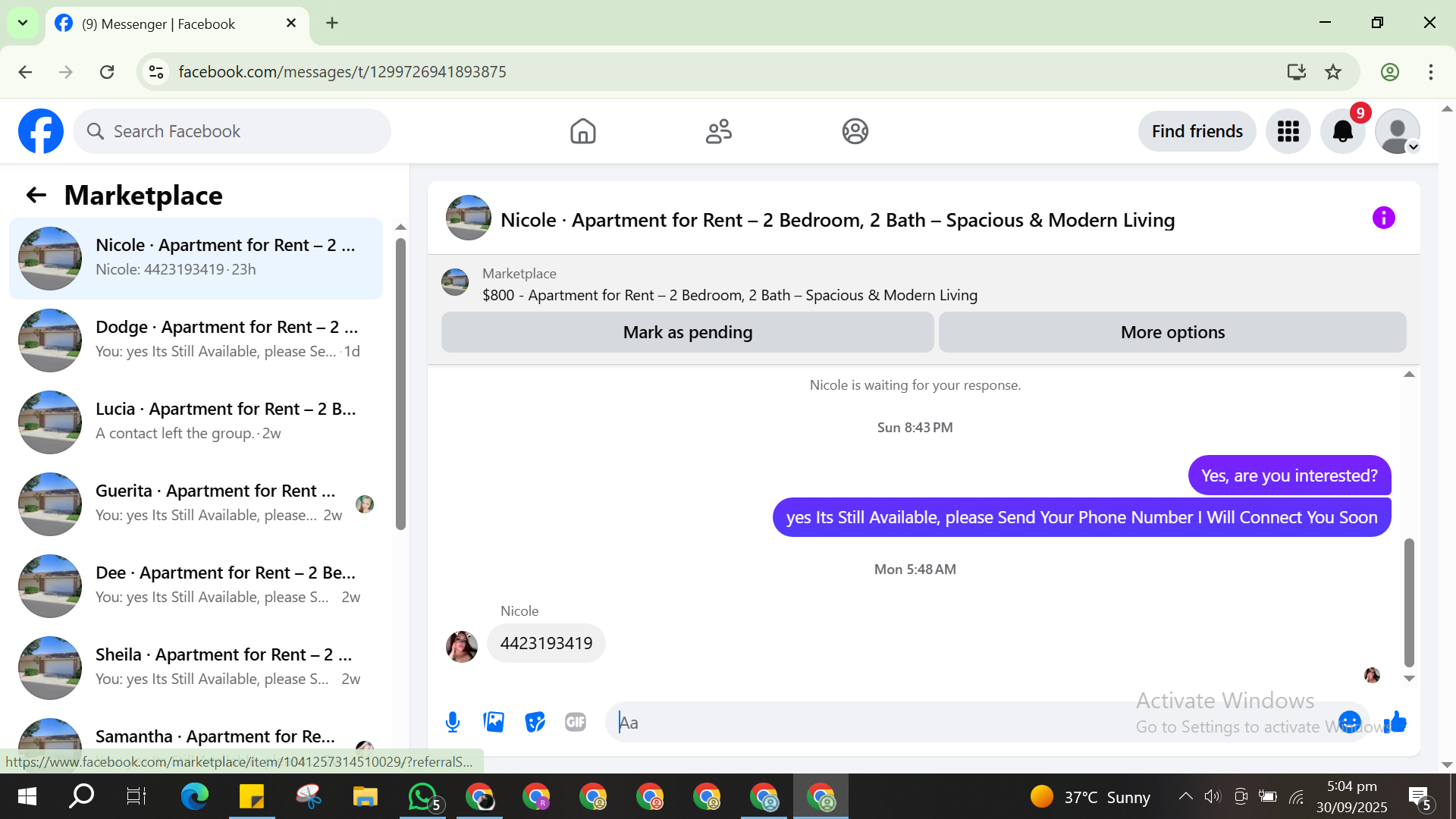Viewport: 1456px width, 819px height.
Task: Open Chrome profile button
Action: (1389, 72)
